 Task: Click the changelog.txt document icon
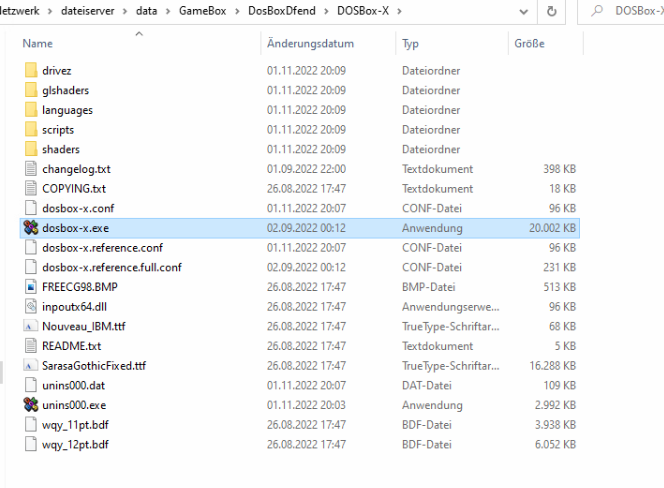coord(30,169)
